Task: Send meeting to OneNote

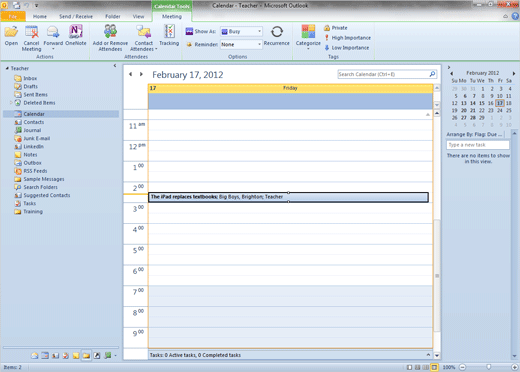Action: click(x=76, y=36)
